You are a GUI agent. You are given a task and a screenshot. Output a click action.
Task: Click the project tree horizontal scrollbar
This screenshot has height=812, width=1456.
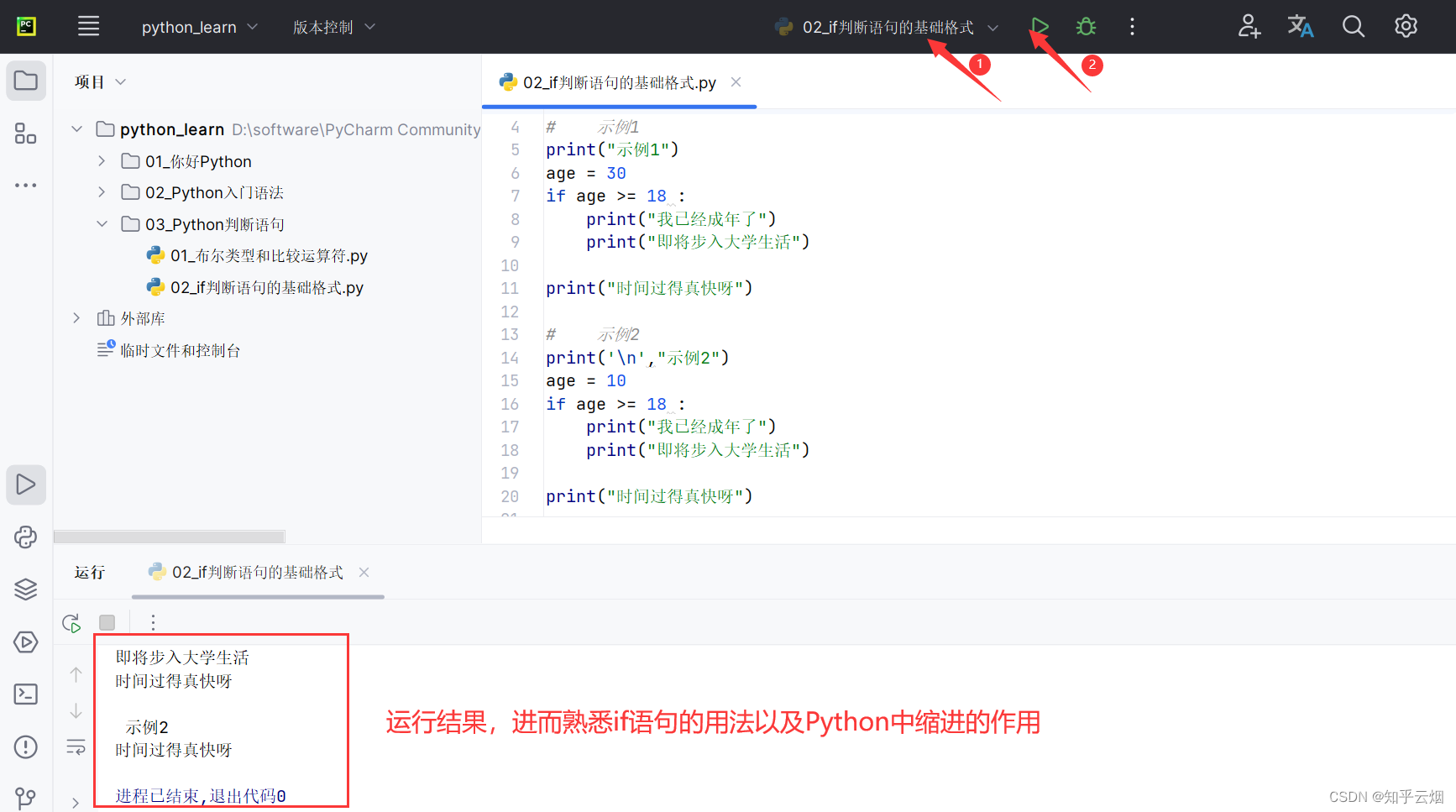(x=169, y=537)
